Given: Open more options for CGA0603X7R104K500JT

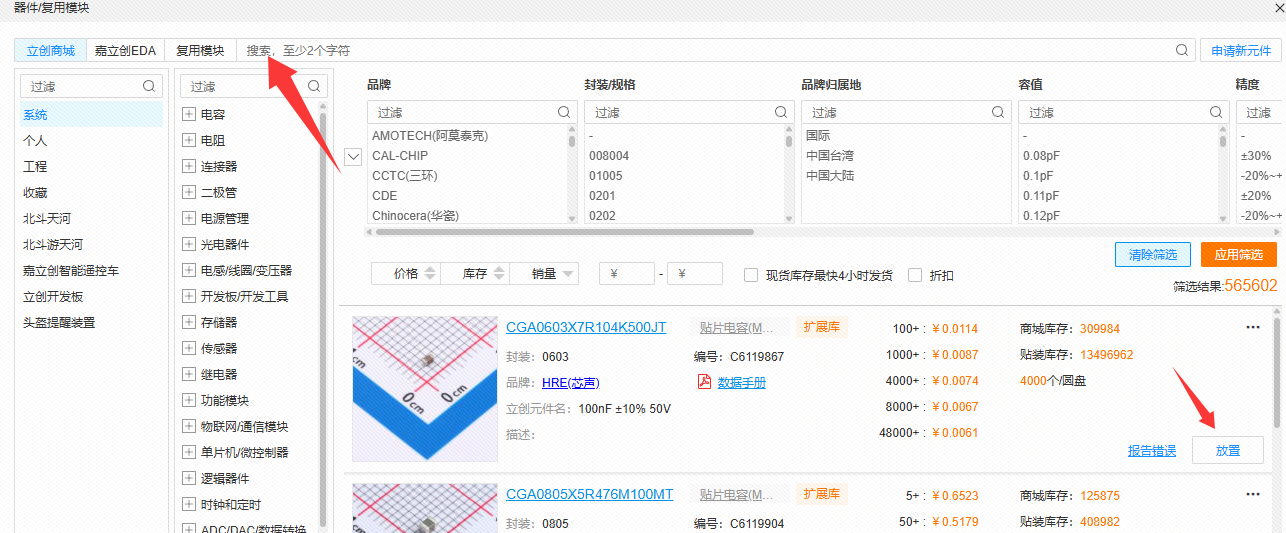Looking at the screenshot, I should pos(1252,327).
